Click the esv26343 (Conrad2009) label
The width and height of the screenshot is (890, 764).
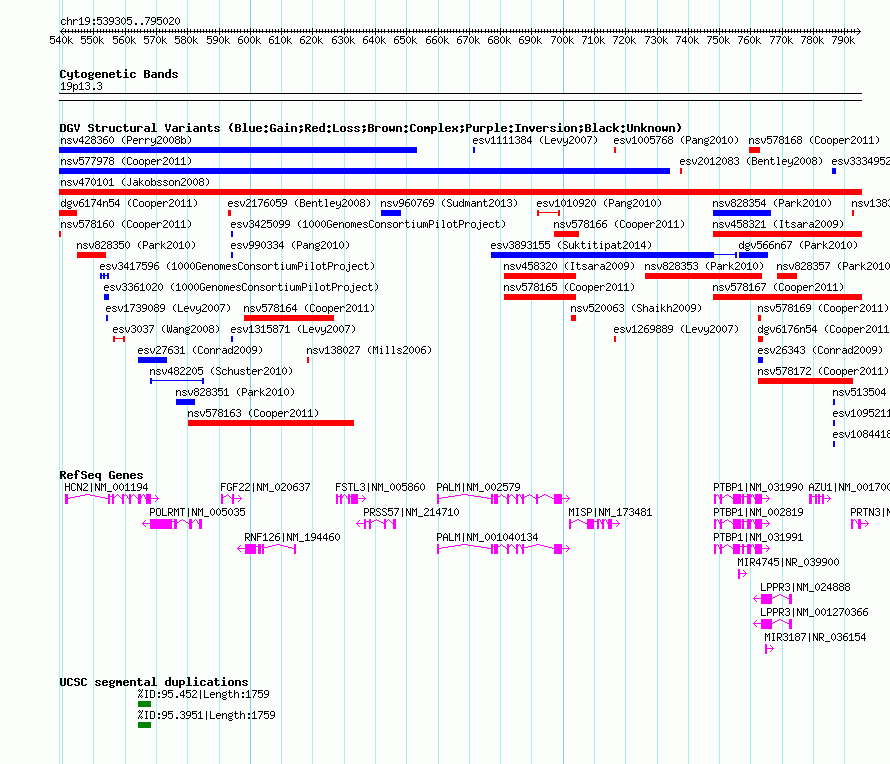point(820,350)
